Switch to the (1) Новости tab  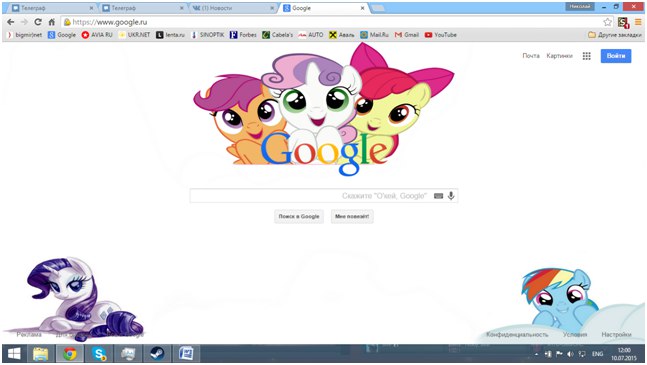(x=231, y=8)
